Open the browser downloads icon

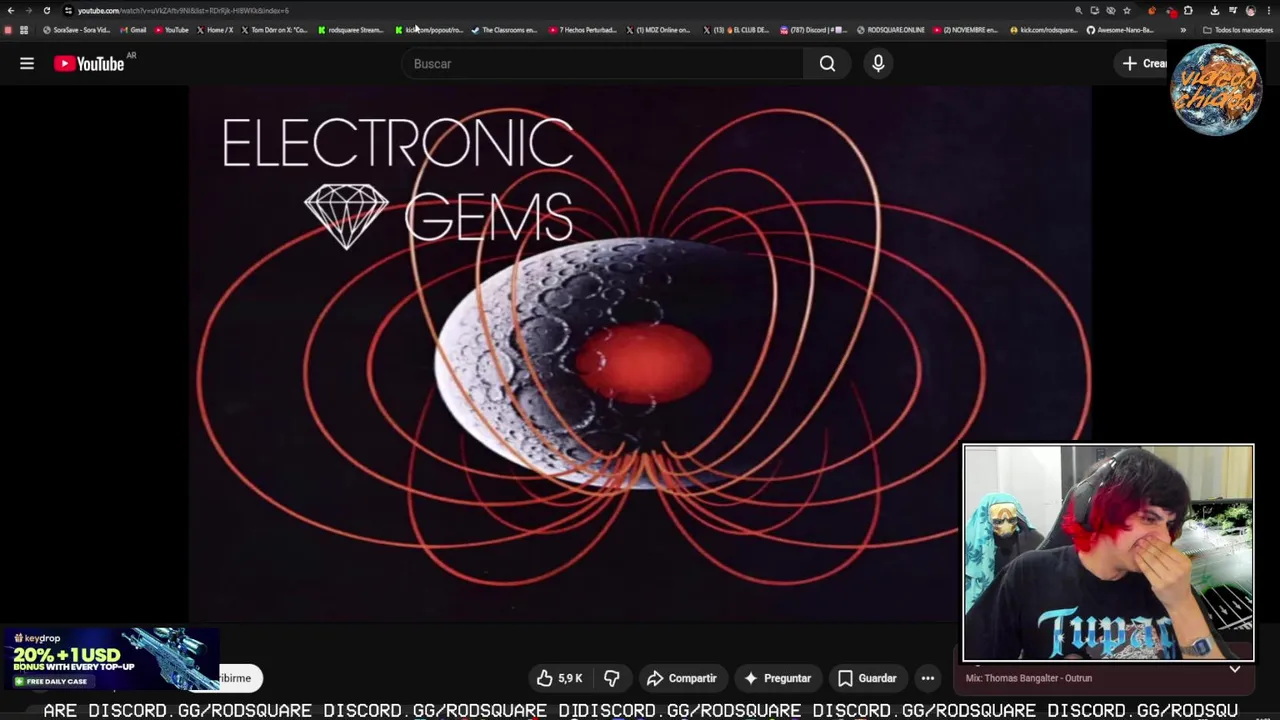(1215, 11)
